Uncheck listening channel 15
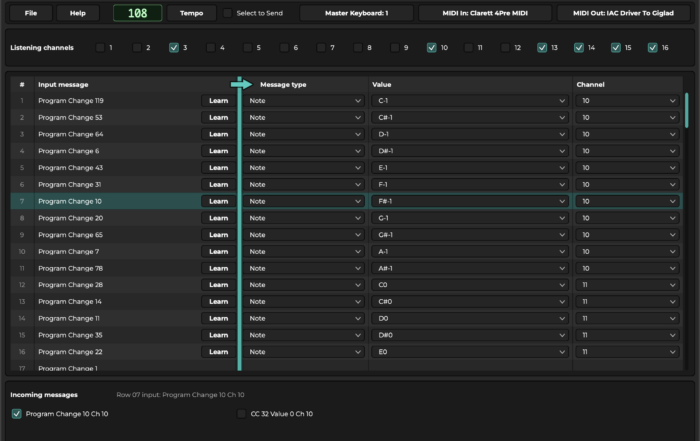This screenshot has width=700, height=441. pos(616,48)
